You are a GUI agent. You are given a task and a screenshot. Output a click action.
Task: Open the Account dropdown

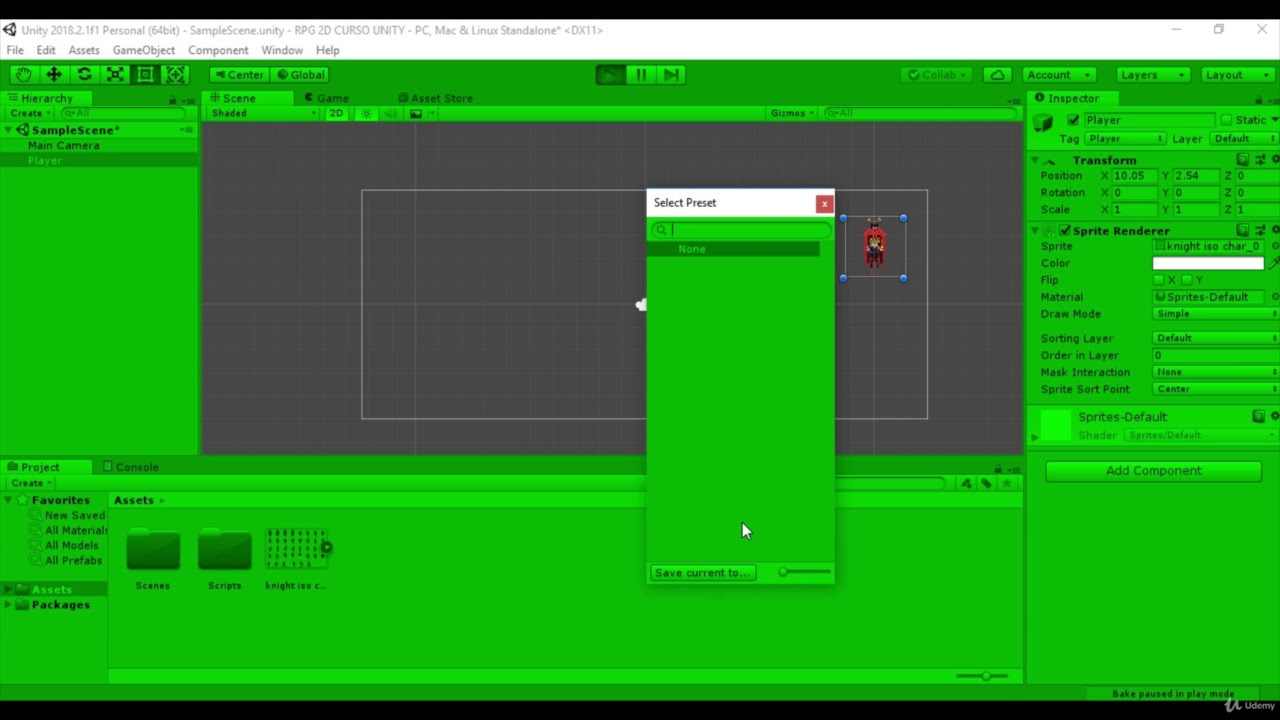pyautogui.click(x=1061, y=75)
